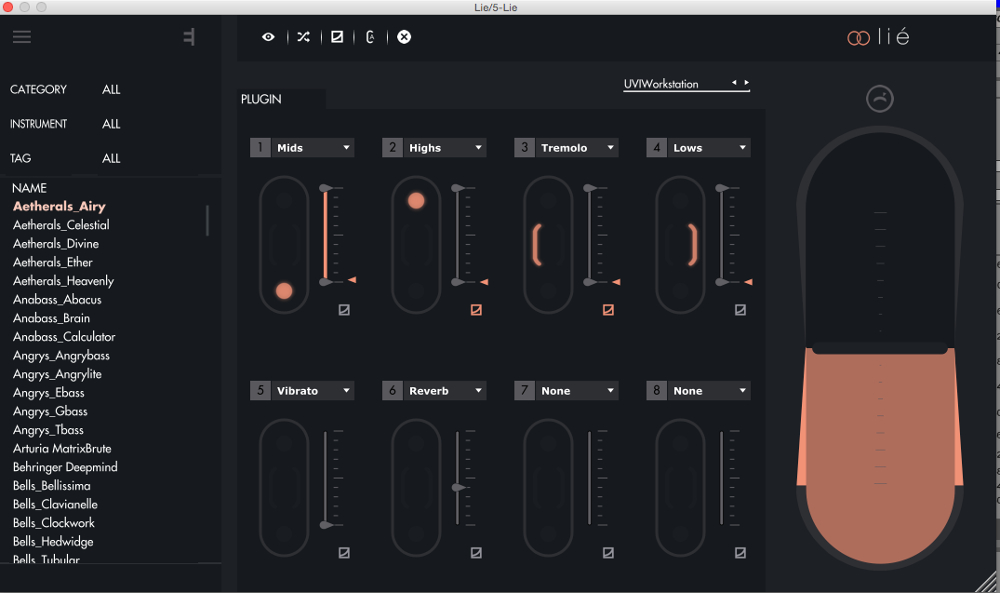Click the round dial icon above macro

tap(879, 99)
